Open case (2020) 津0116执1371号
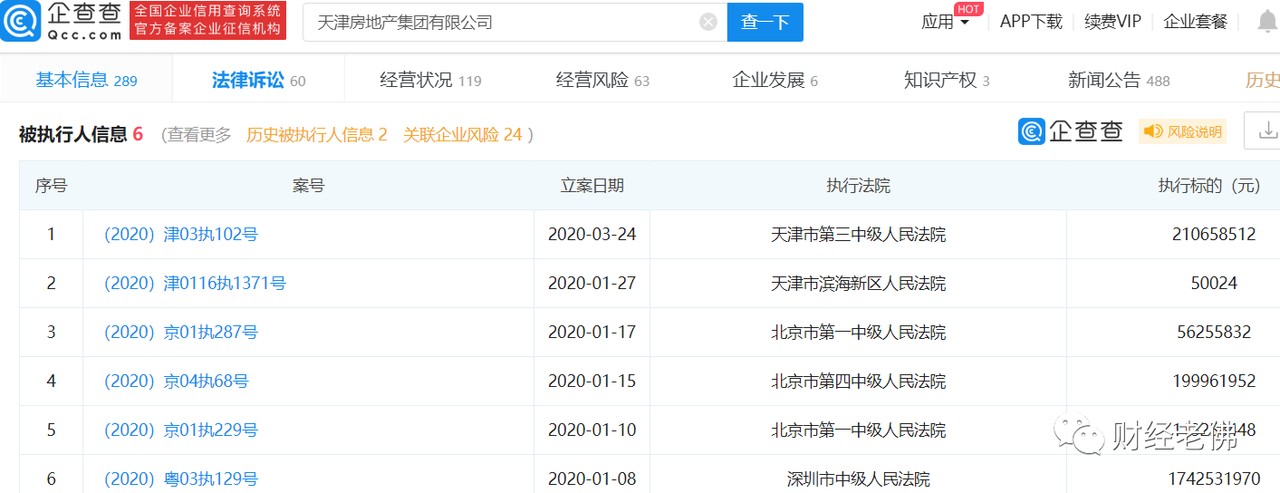 click(x=195, y=283)
